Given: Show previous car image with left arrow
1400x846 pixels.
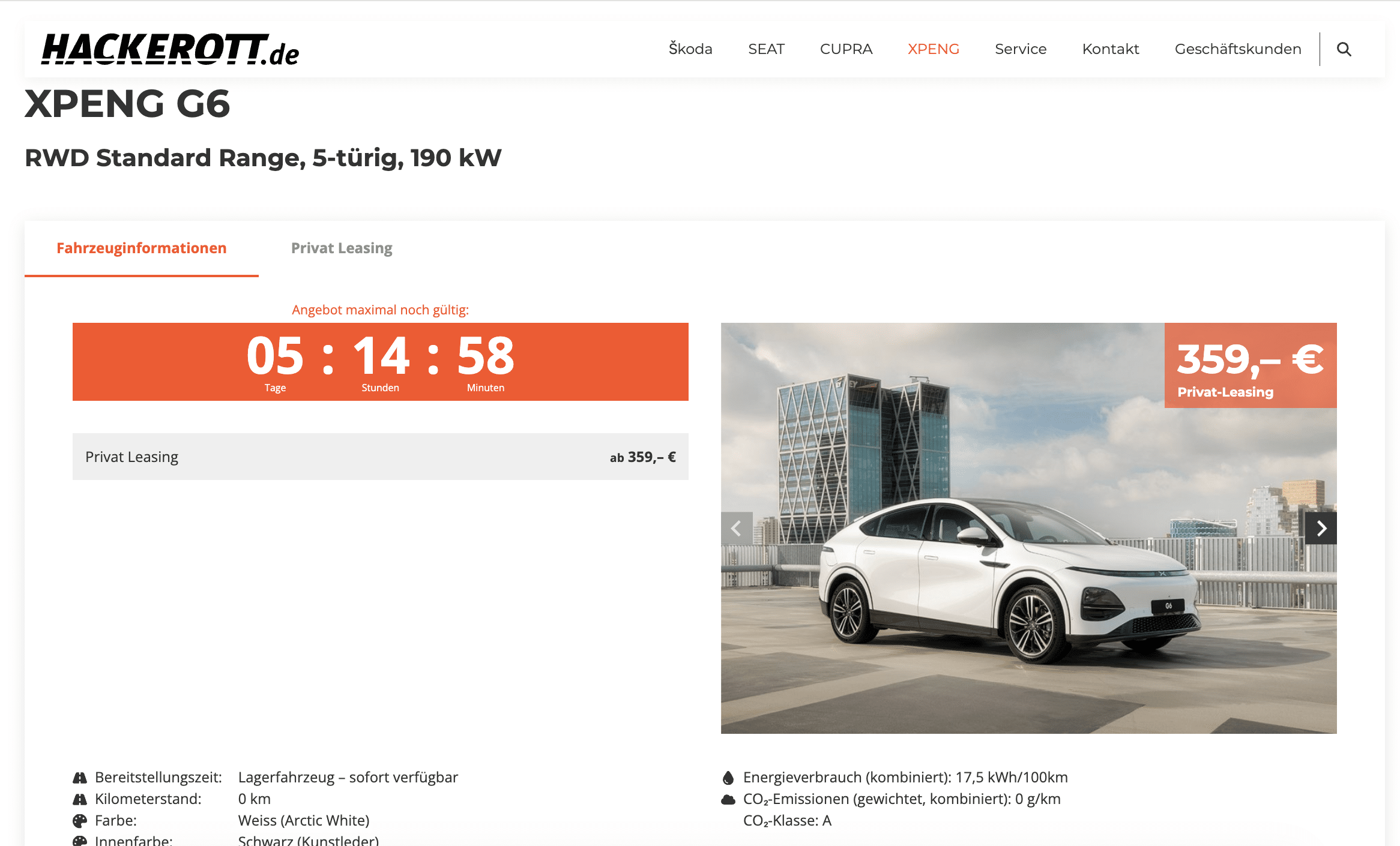Looking at the screenshot, I should click(737, 528).
